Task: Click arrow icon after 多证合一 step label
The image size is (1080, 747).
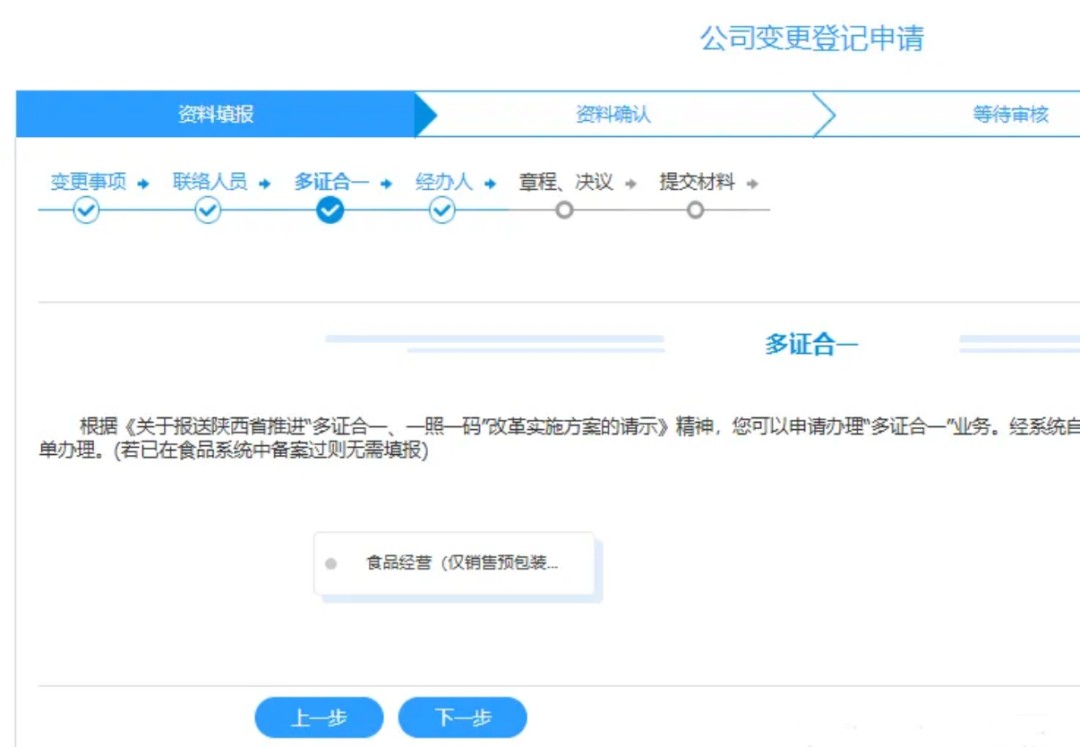Action: tap(386, 183)
